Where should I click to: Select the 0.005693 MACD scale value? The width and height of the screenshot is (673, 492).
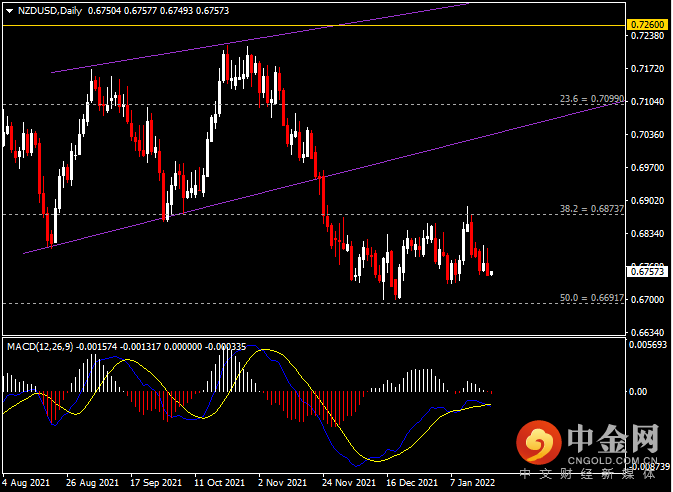[646, 345]
